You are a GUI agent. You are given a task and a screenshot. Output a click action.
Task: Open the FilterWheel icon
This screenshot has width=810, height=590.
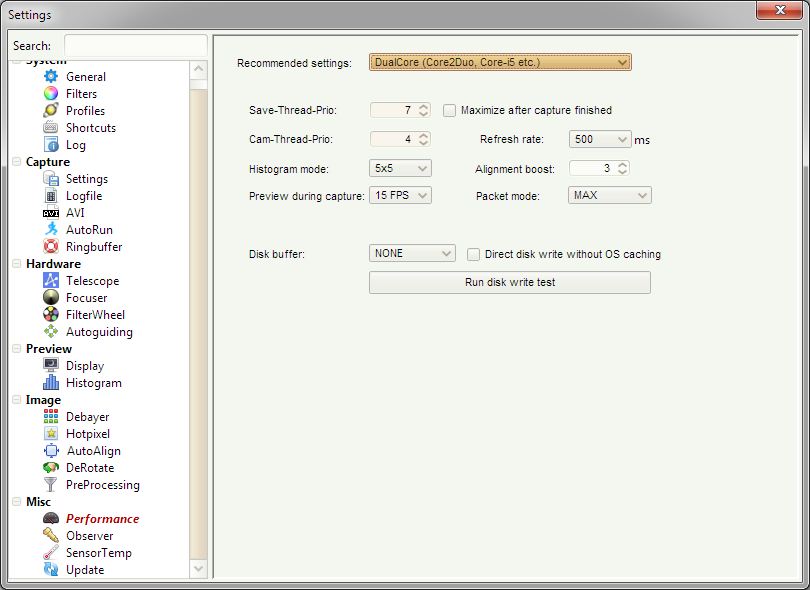click(51, 315)
